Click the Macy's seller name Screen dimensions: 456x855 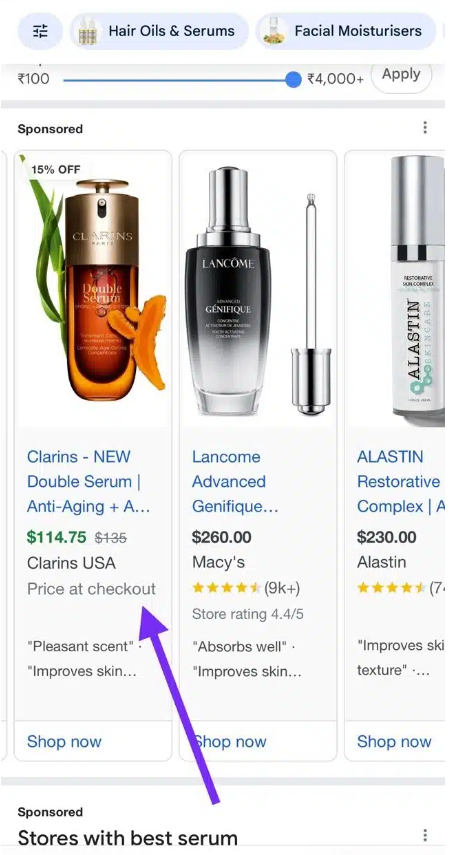tap(218, 563)
